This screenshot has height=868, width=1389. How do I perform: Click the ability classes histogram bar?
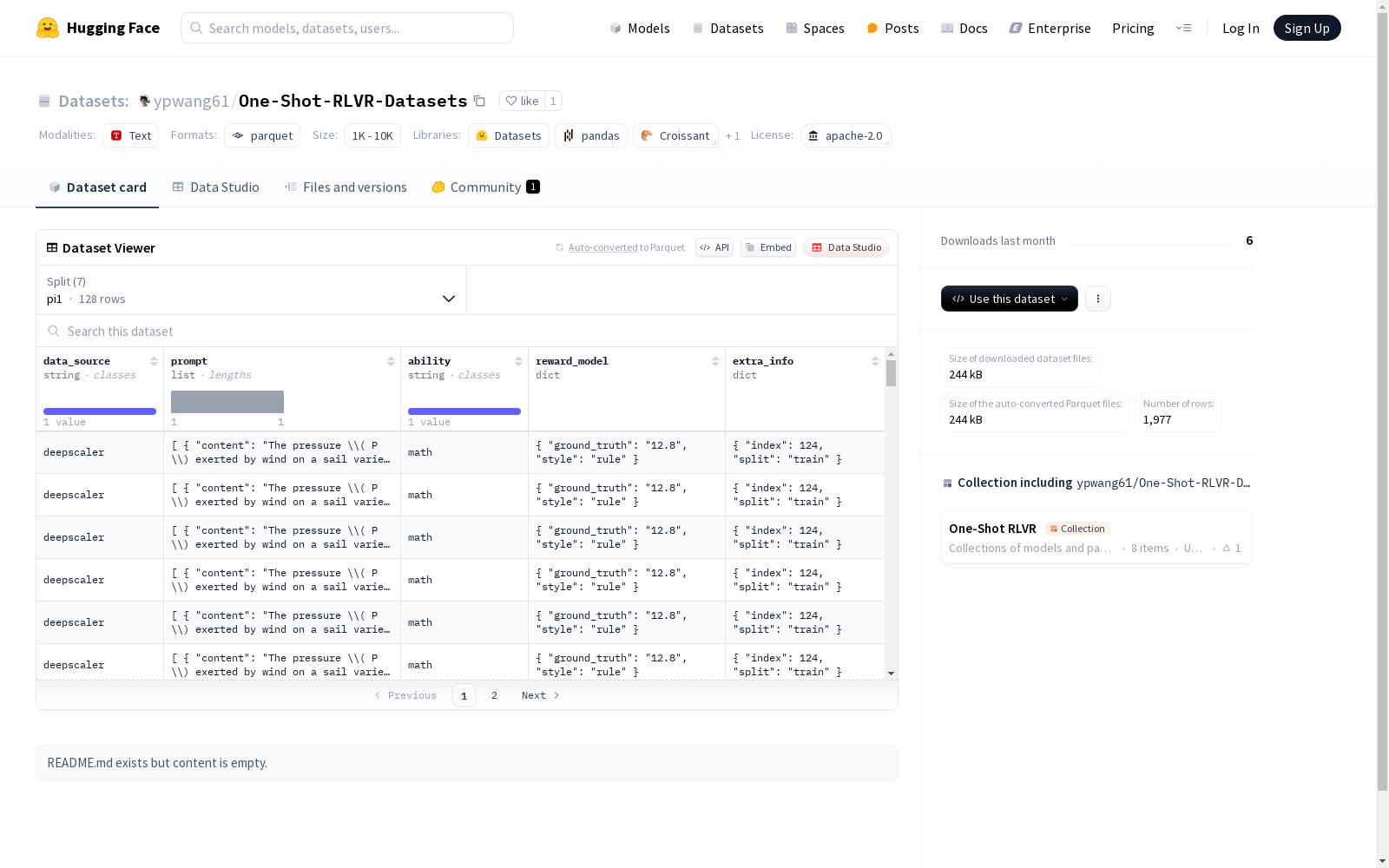(464, 411)
